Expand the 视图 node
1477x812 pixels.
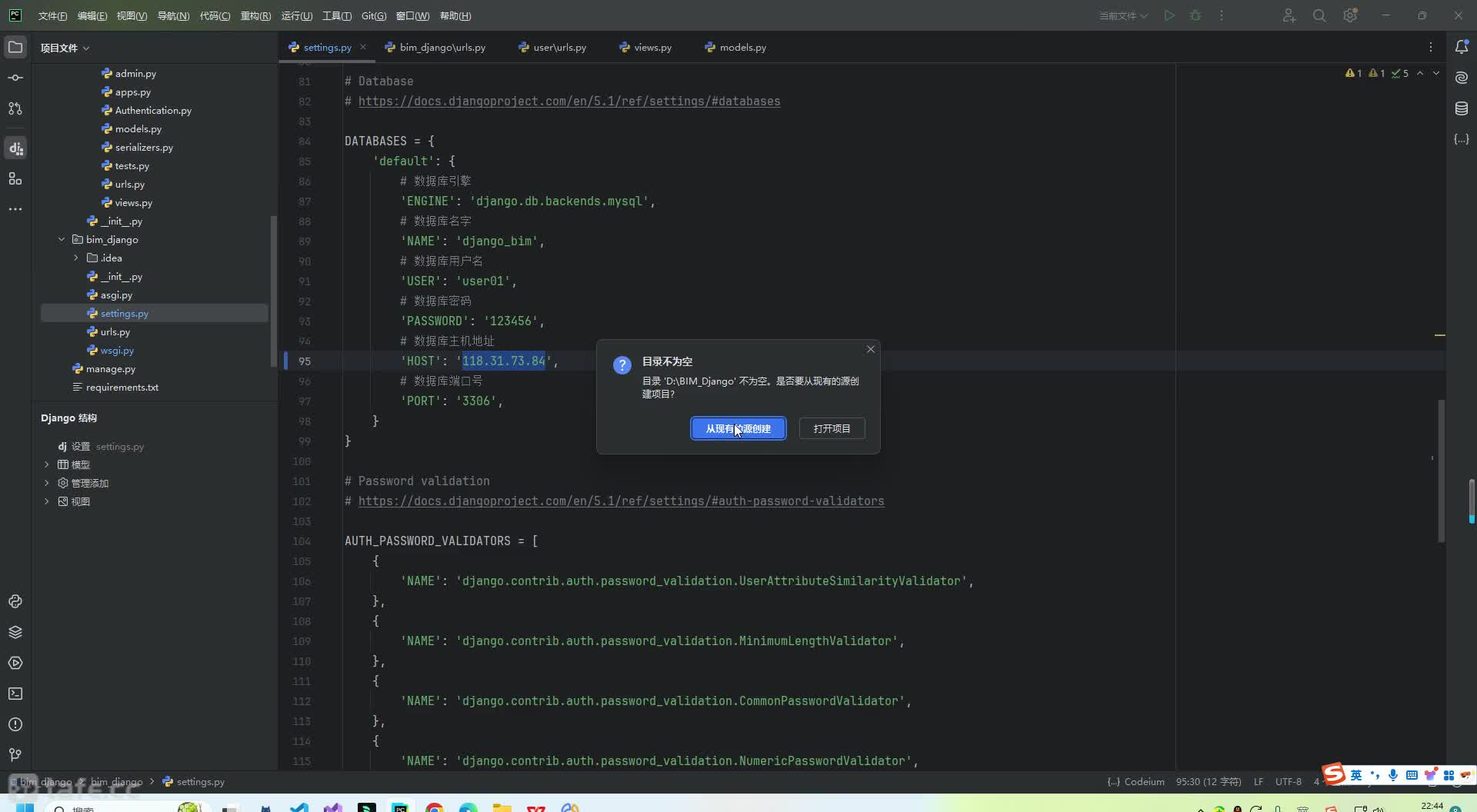(x=47, y=501)
